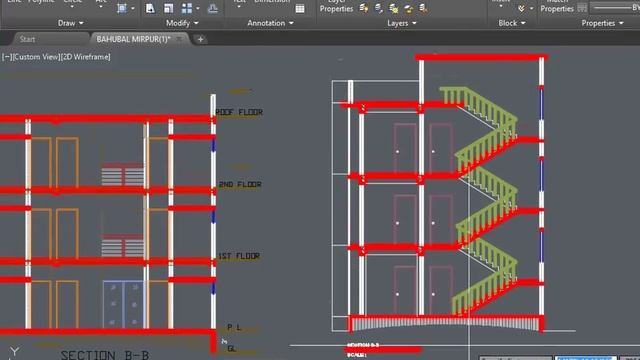Viewport: 640px width, 360px height.
Task: Click the lineweight icon beside Match Properties
Action: click(582, 8)
